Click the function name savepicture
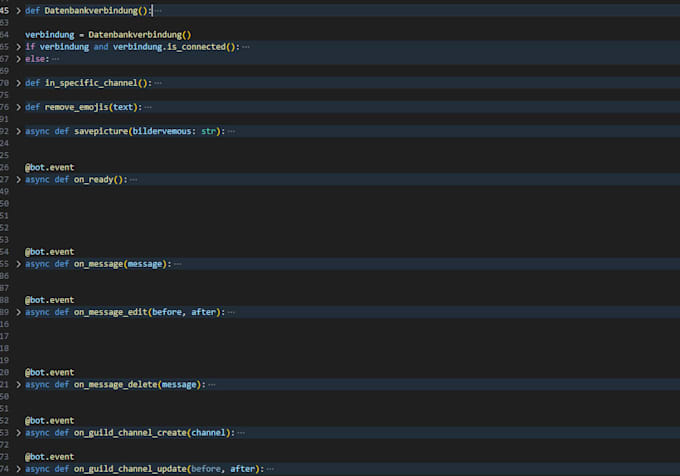The image size is (680, 476). [101, 131]
